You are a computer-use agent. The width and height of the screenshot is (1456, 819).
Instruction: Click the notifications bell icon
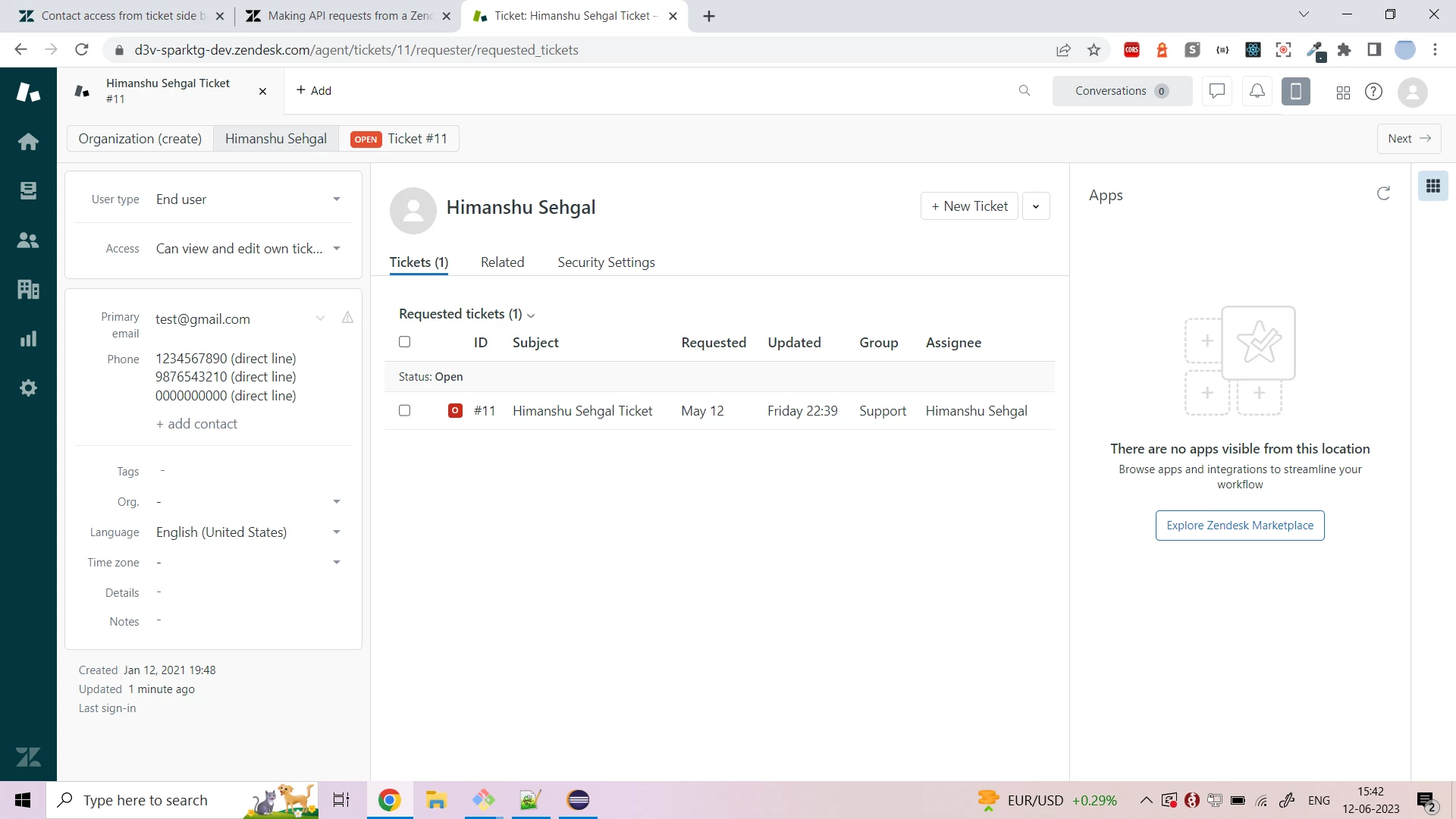(x=1257, y=91)
